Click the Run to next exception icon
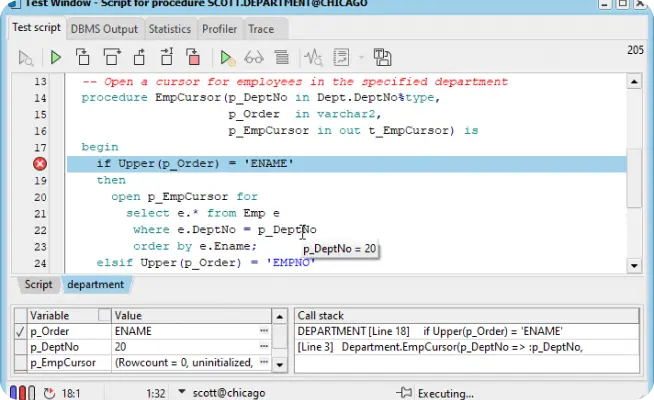This screenshot has width=654, height=400. click(166, 57)
